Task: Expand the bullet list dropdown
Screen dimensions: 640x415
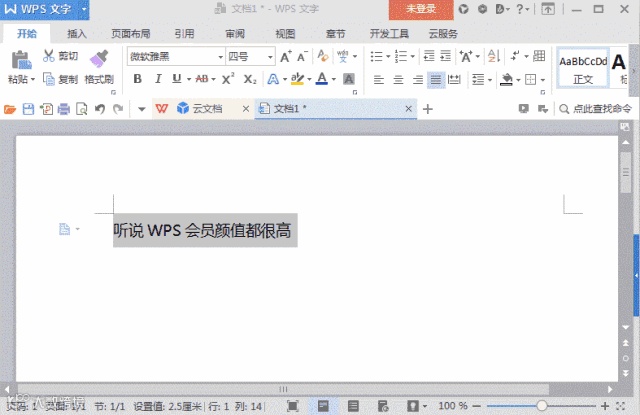Action: coord(388,56)
